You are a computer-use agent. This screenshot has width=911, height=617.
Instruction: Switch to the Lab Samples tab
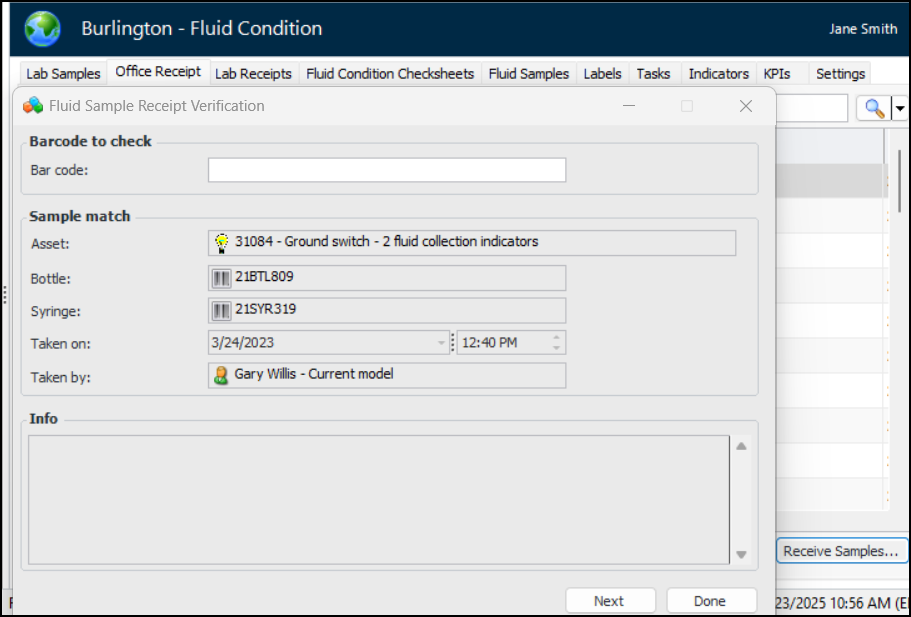tap(63, 74)
